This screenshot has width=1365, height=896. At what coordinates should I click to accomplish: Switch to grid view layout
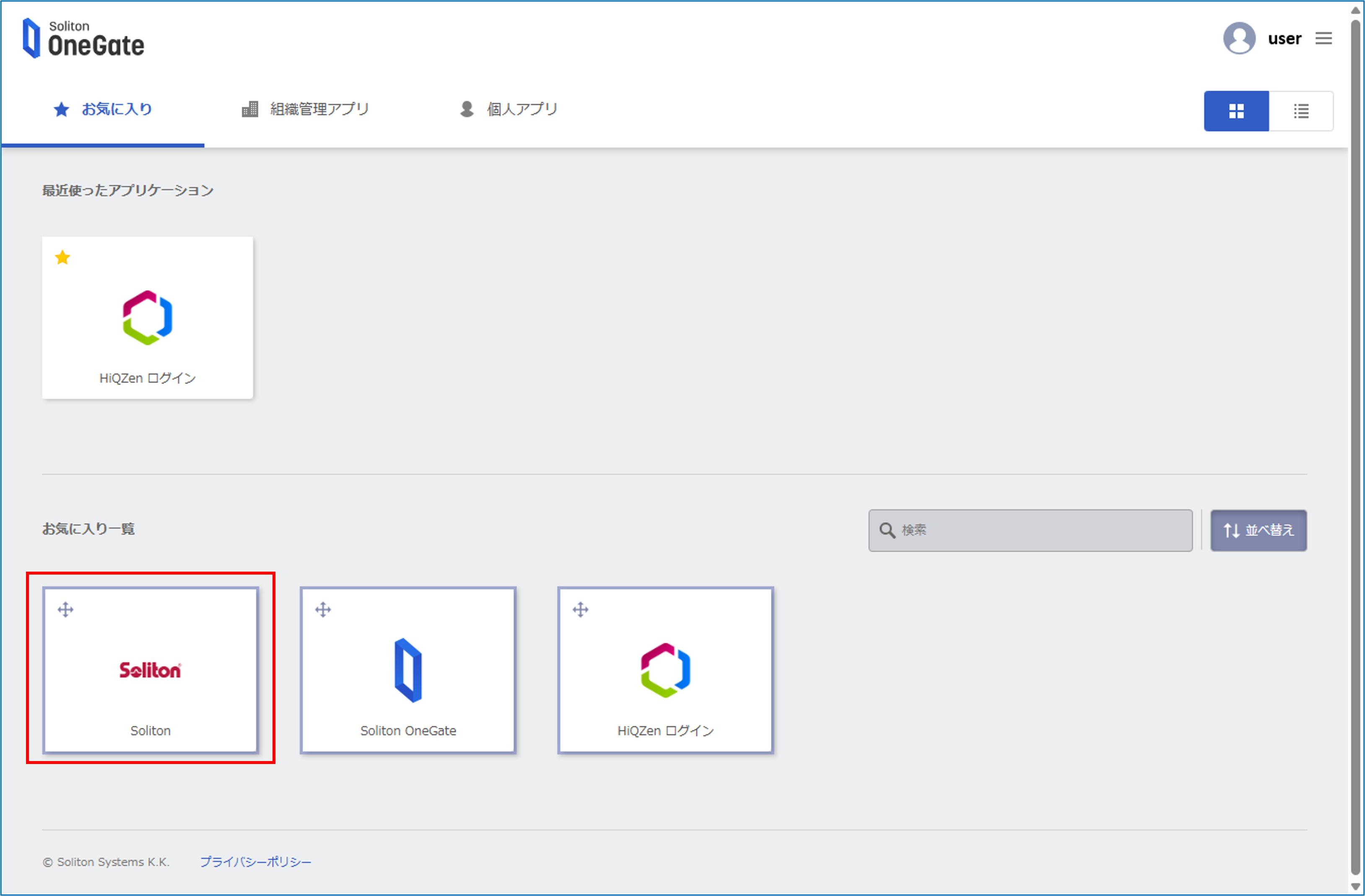(x=1236, y=111)
